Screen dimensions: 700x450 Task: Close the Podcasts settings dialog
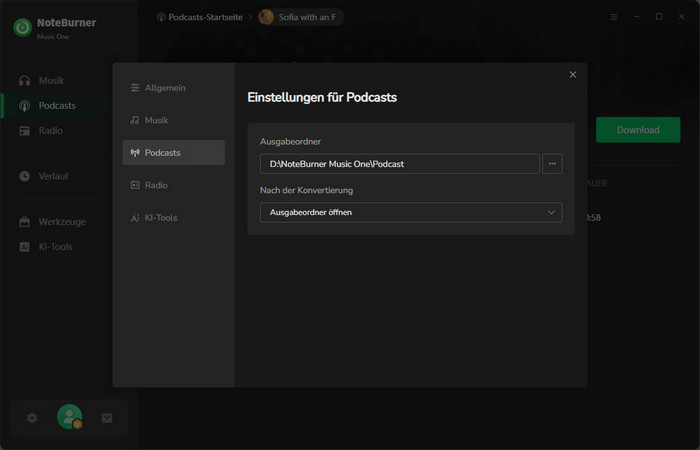point(573,75)
